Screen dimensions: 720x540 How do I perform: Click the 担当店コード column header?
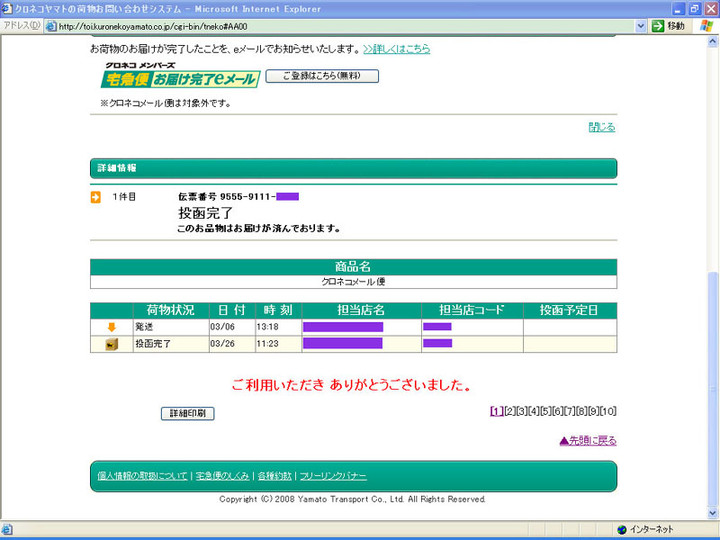click(472, 310)
